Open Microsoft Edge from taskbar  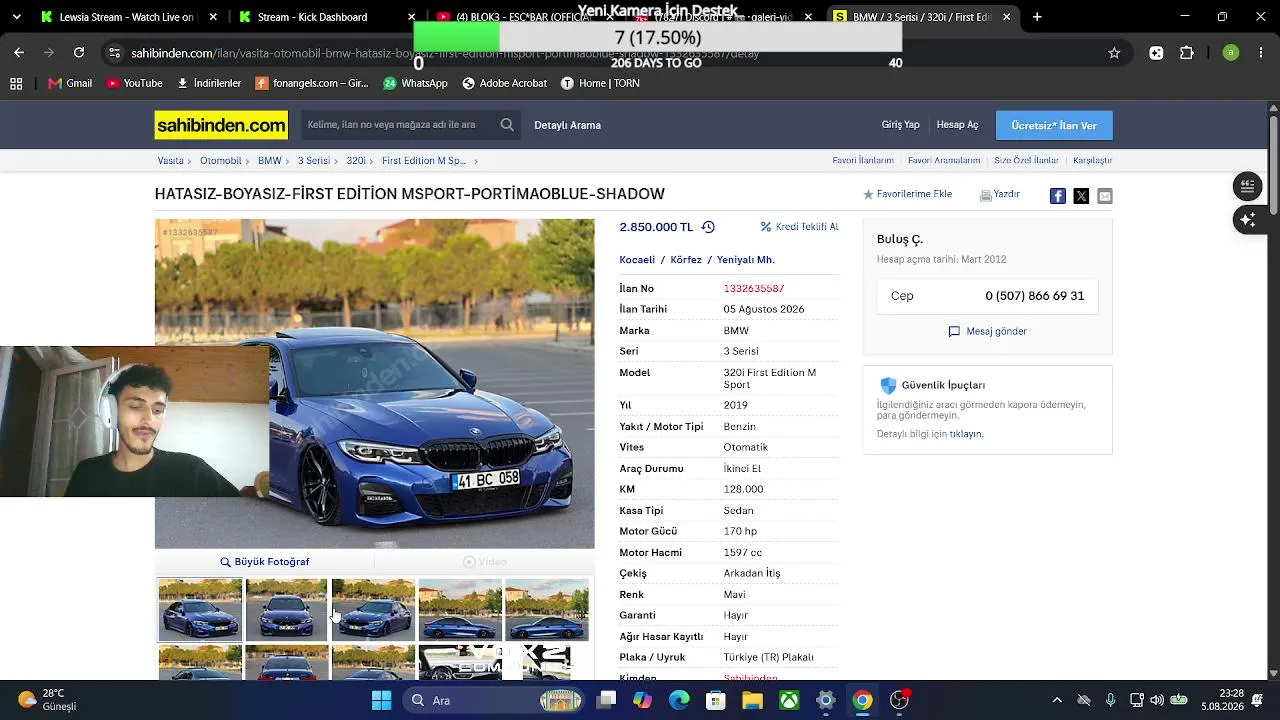pos(679,700)
